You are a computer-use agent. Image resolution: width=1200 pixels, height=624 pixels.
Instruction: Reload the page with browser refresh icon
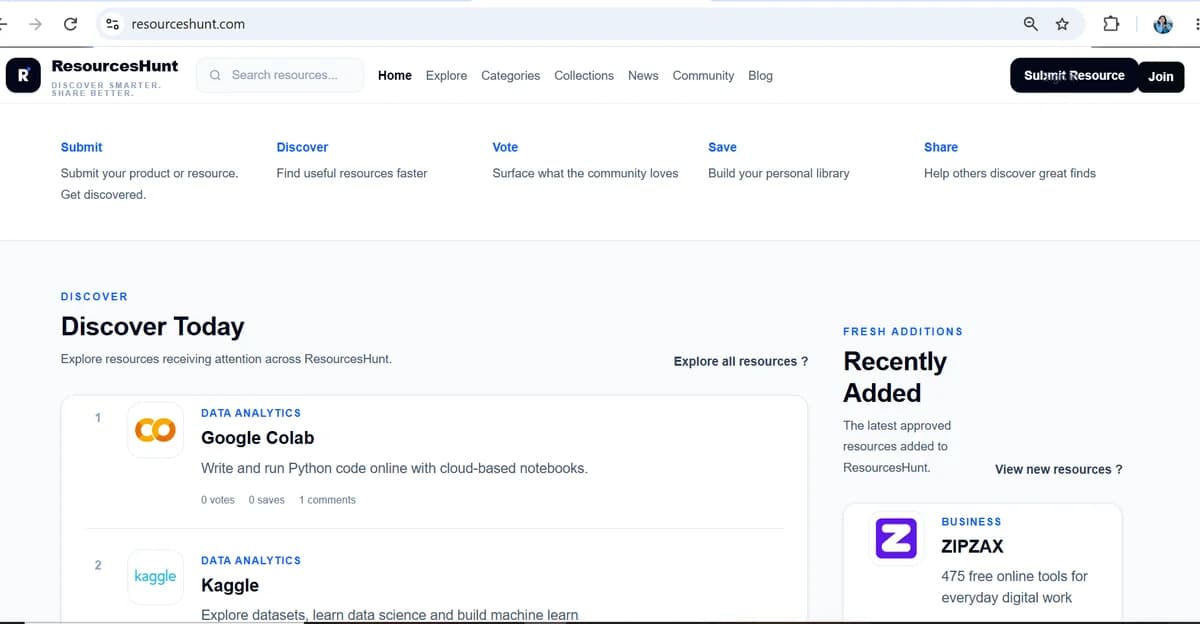coord(70,24)
